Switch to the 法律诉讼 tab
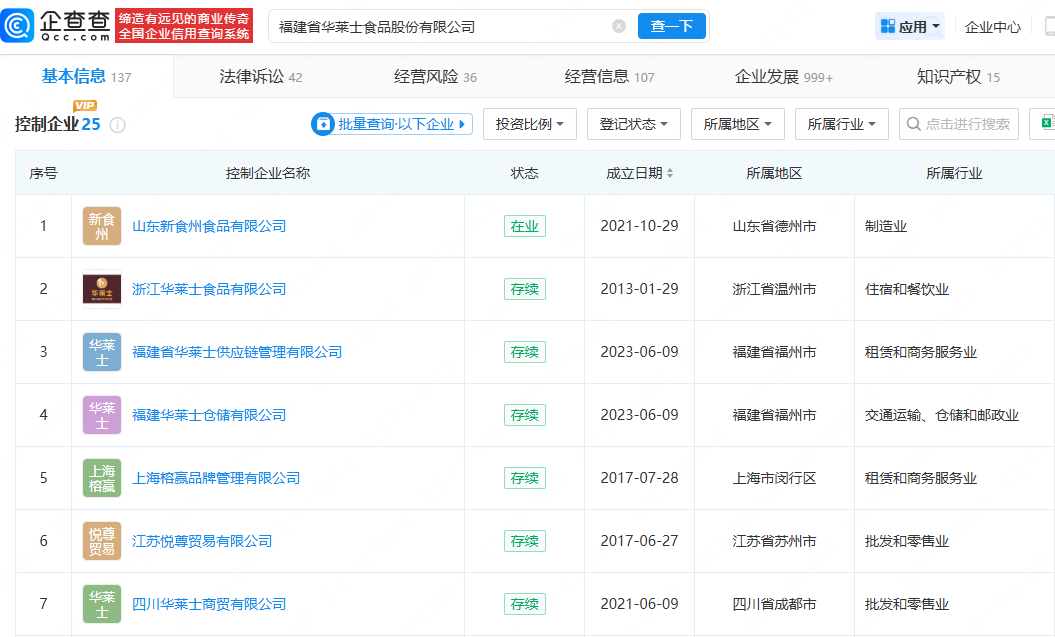 pyautogui.click(x=260, y=77)
